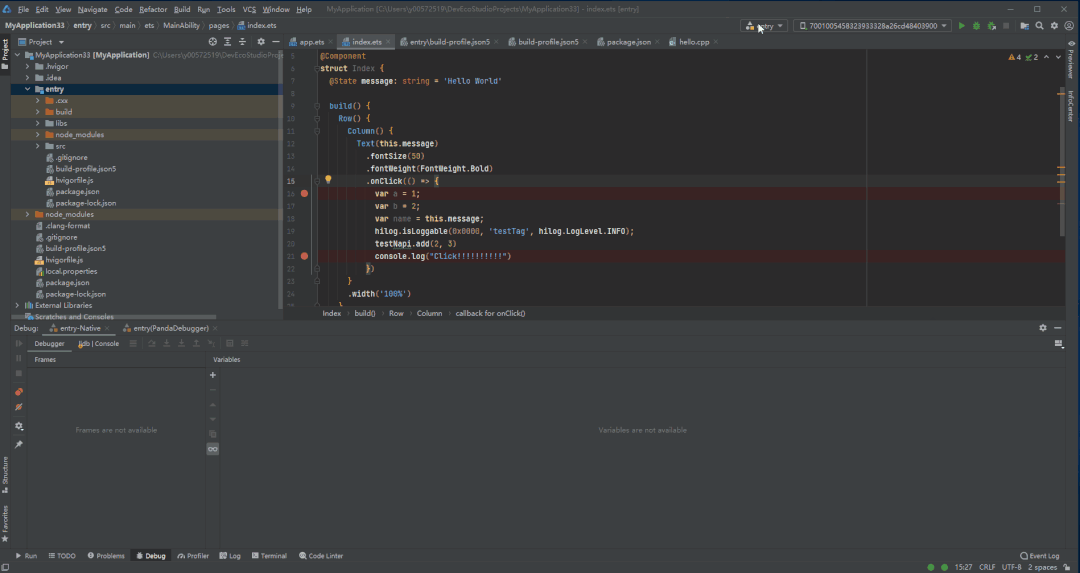The image size is (1080, 573).
Task: Remove the breakpoint on line 21
Action: click(304, 256)
